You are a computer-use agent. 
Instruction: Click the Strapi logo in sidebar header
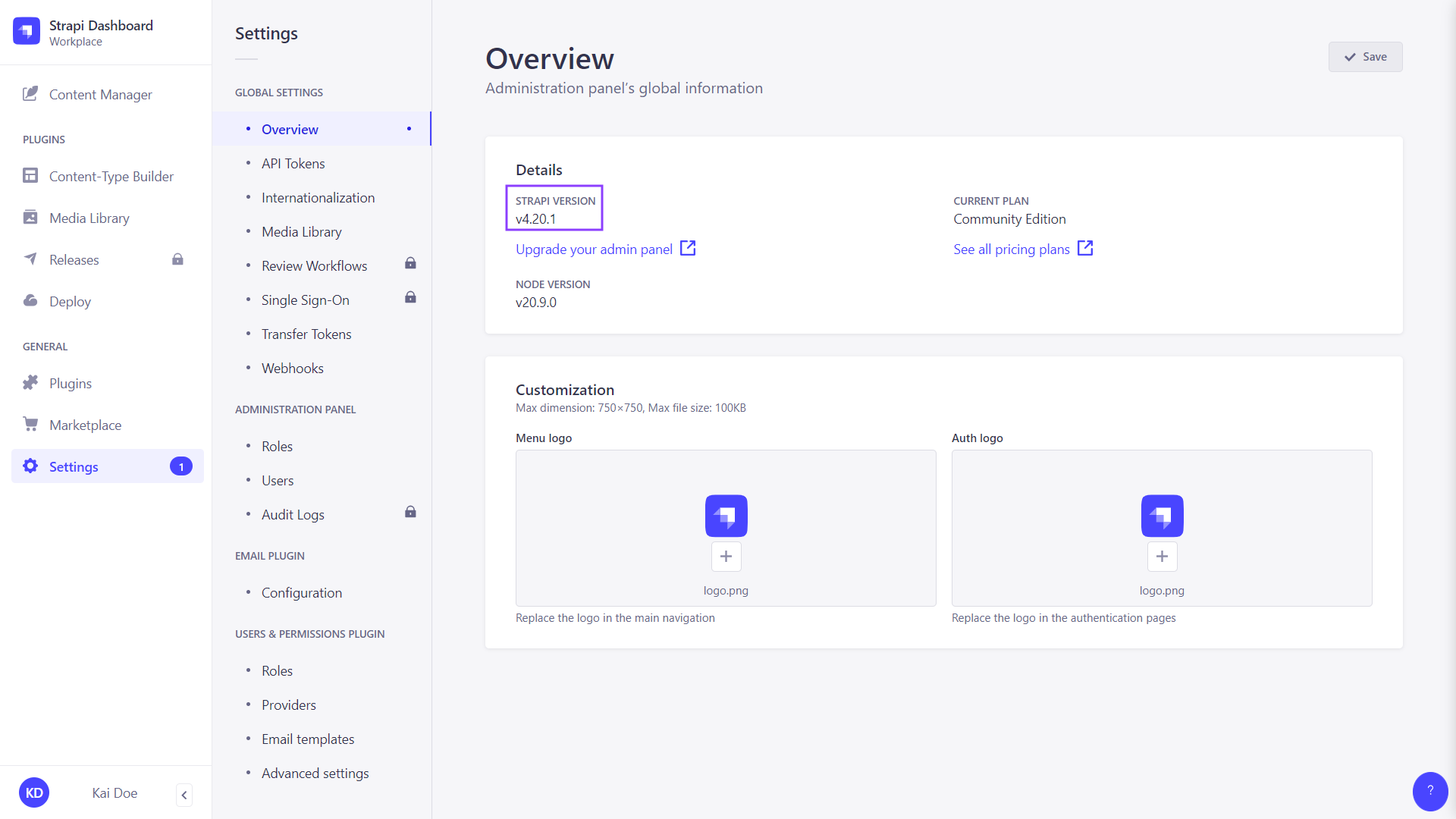27,31
